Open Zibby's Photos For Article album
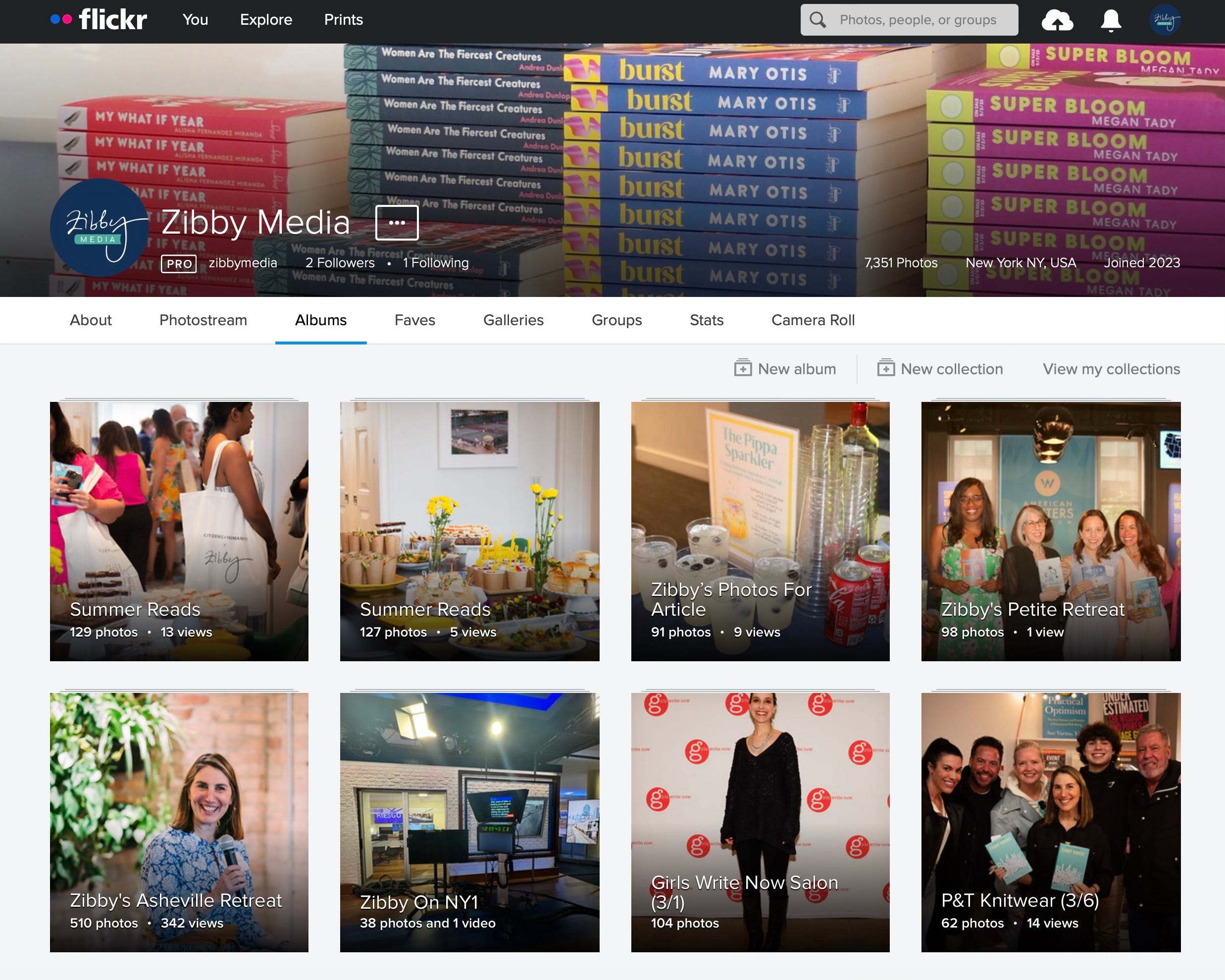Viewport: 1225px width, 980px height. pyautogui.click(x=760, y=531)
